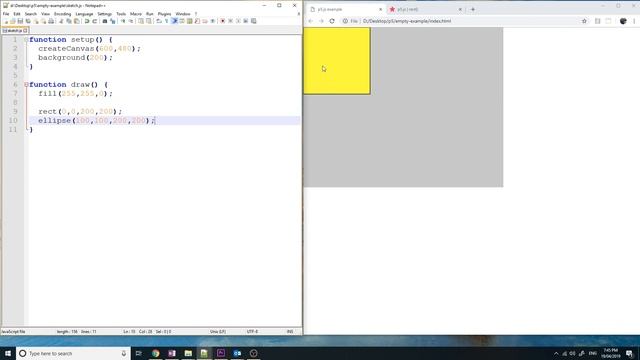Go back in the browser
This screenshot has width=640, height=360.
tap(311, 21)
